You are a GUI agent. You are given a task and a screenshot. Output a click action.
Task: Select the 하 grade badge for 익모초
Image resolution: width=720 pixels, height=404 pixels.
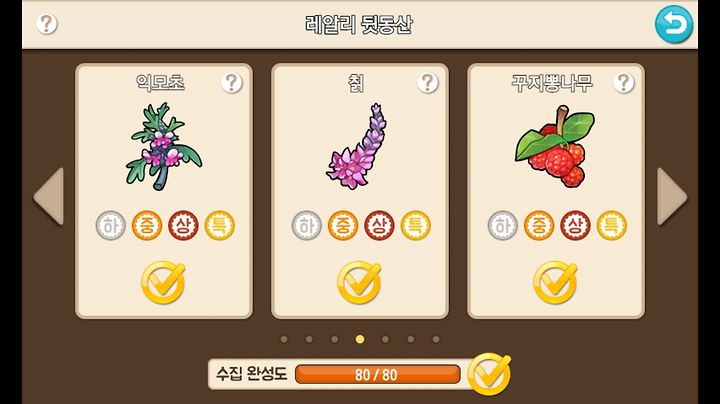(111, 225)
